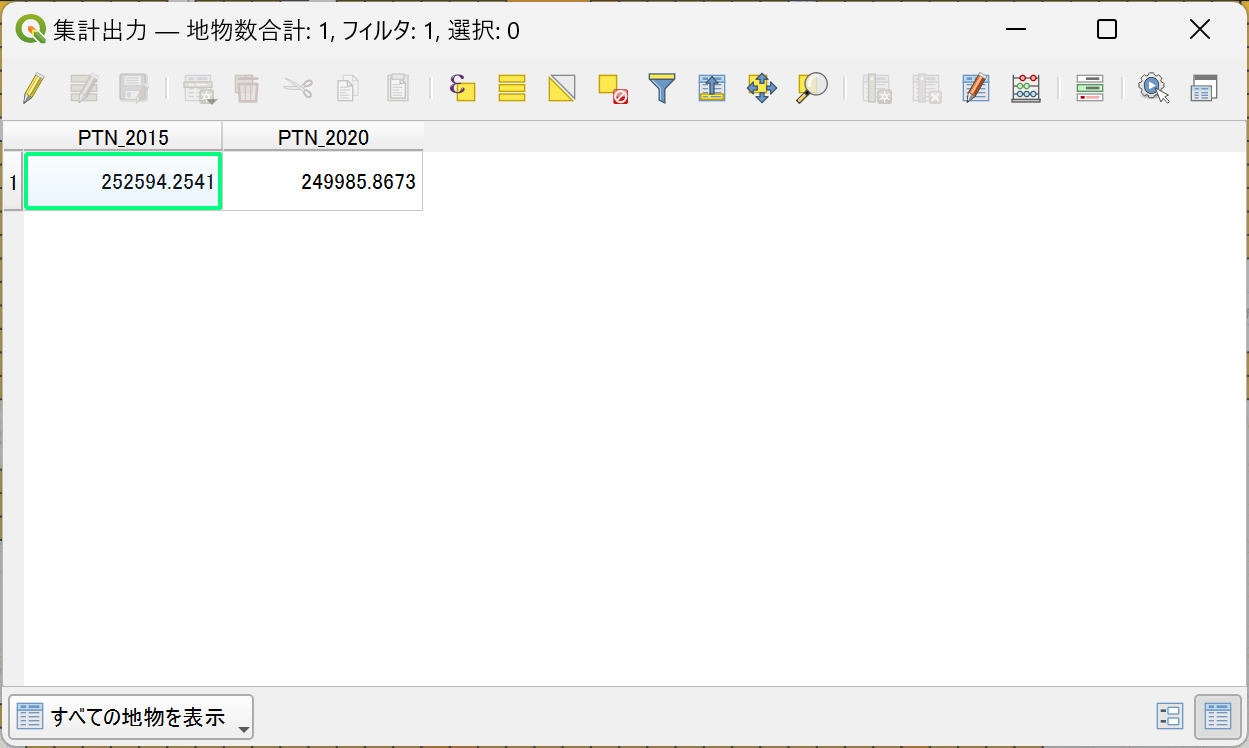Viewport: 1249px width, 748px height.
Task: Switch to form view
Action: point(1169,716)
